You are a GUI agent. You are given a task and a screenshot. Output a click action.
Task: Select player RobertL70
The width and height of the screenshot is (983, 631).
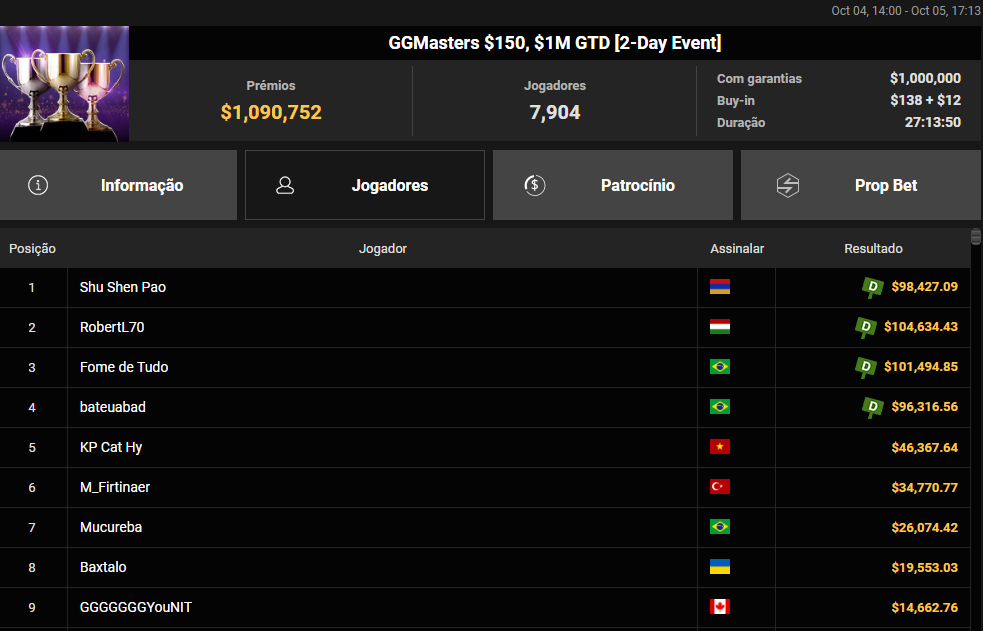pos(112,327)
